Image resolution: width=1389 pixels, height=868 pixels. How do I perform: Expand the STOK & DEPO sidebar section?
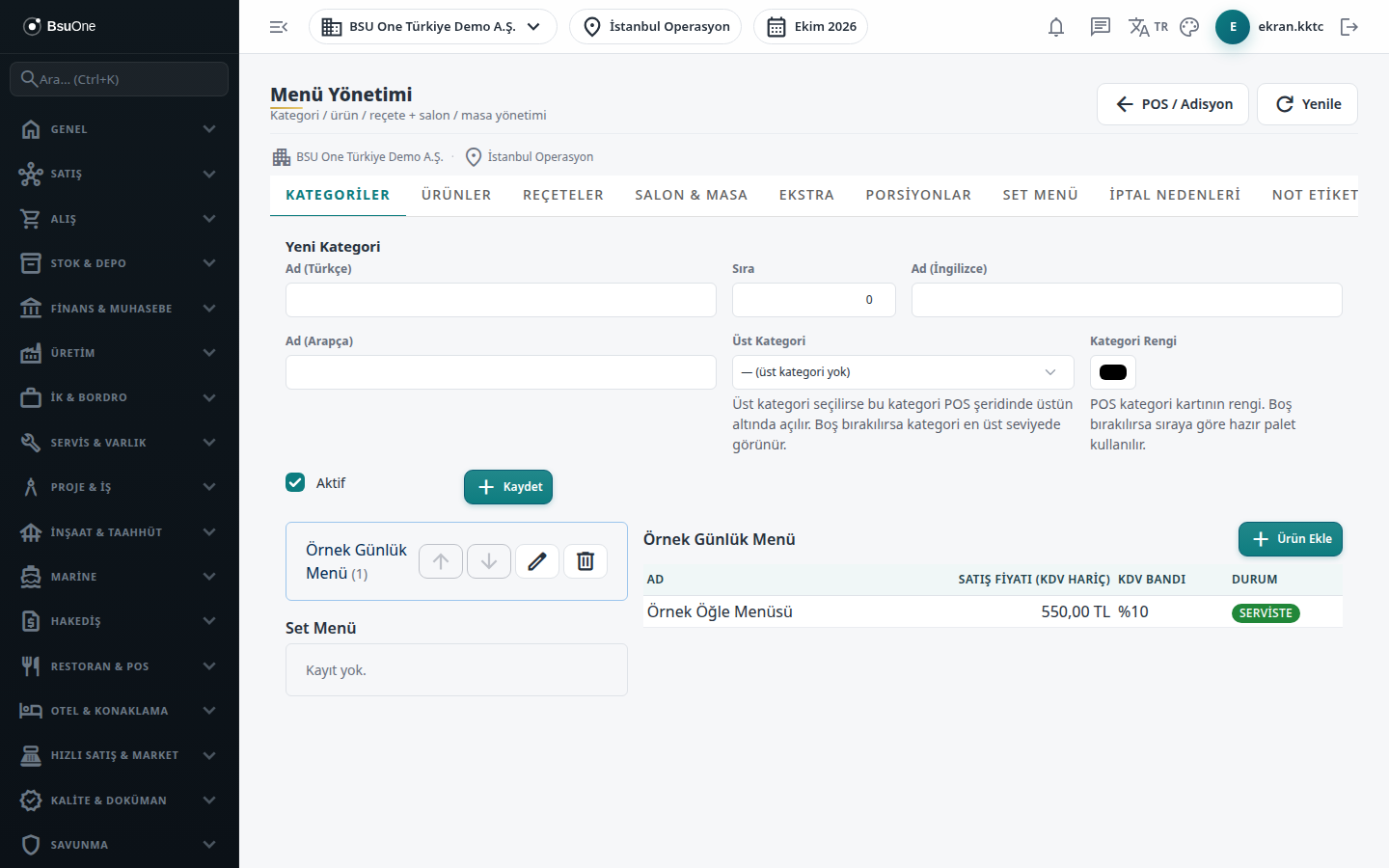pos(120,263)
